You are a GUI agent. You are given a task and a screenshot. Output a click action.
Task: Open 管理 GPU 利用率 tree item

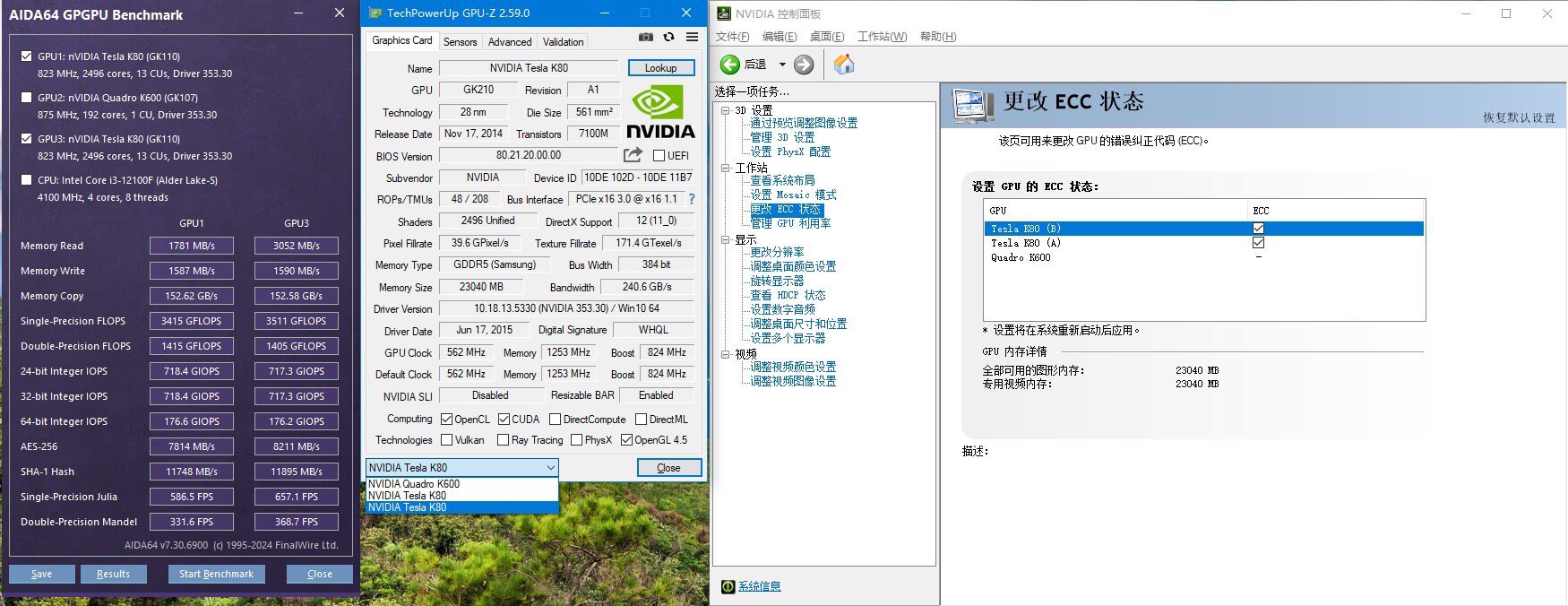pos(790,223)
